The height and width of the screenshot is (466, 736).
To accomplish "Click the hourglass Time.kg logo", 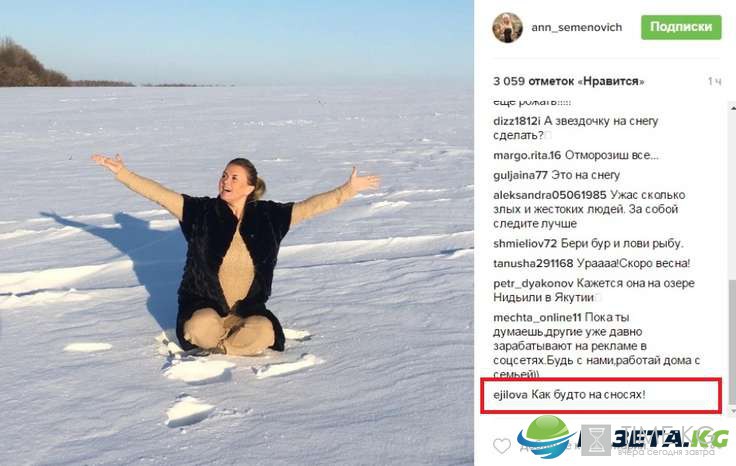I will pyautogui.click(x=596, y=440).
